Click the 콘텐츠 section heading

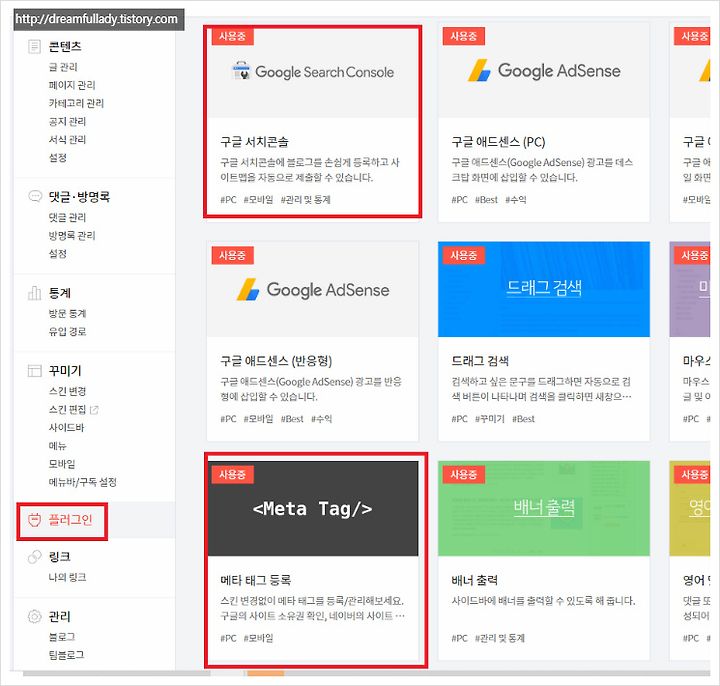65,46
